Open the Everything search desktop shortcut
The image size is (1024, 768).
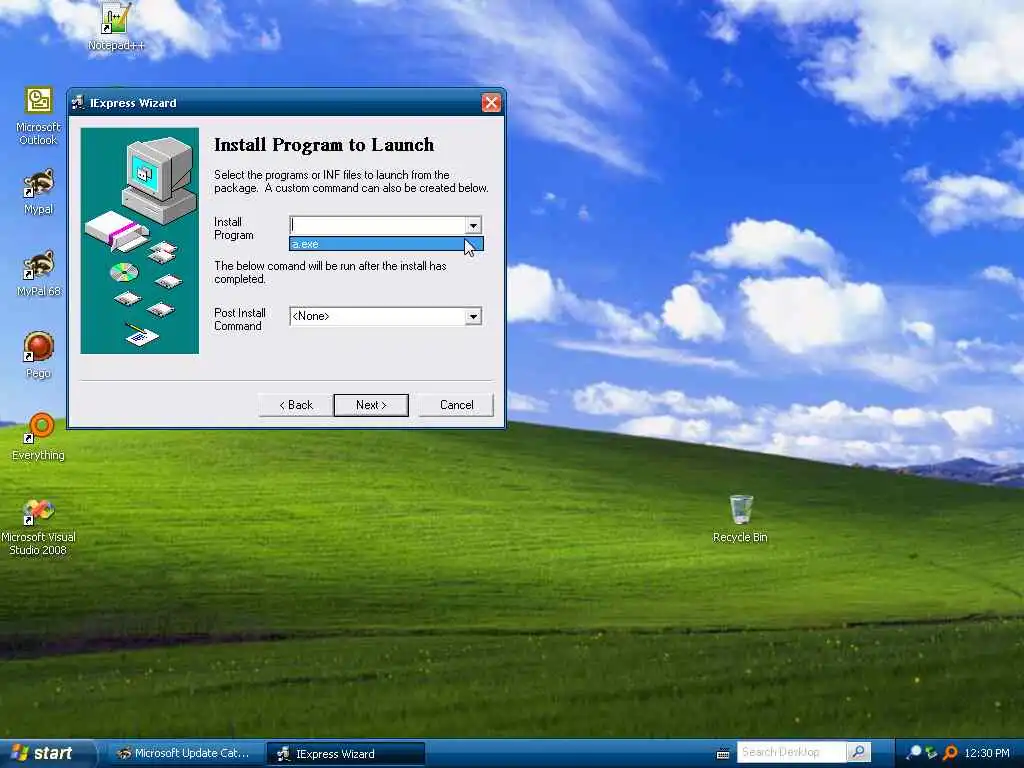pos(39,437)
